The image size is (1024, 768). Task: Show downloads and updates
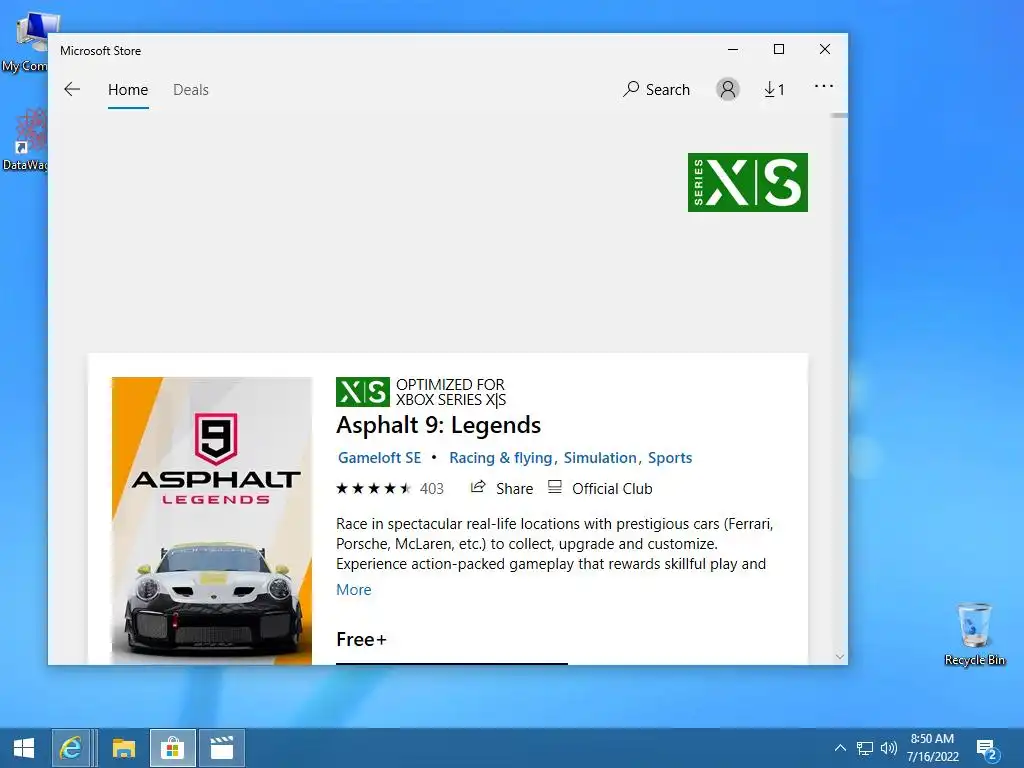(775, 89)
